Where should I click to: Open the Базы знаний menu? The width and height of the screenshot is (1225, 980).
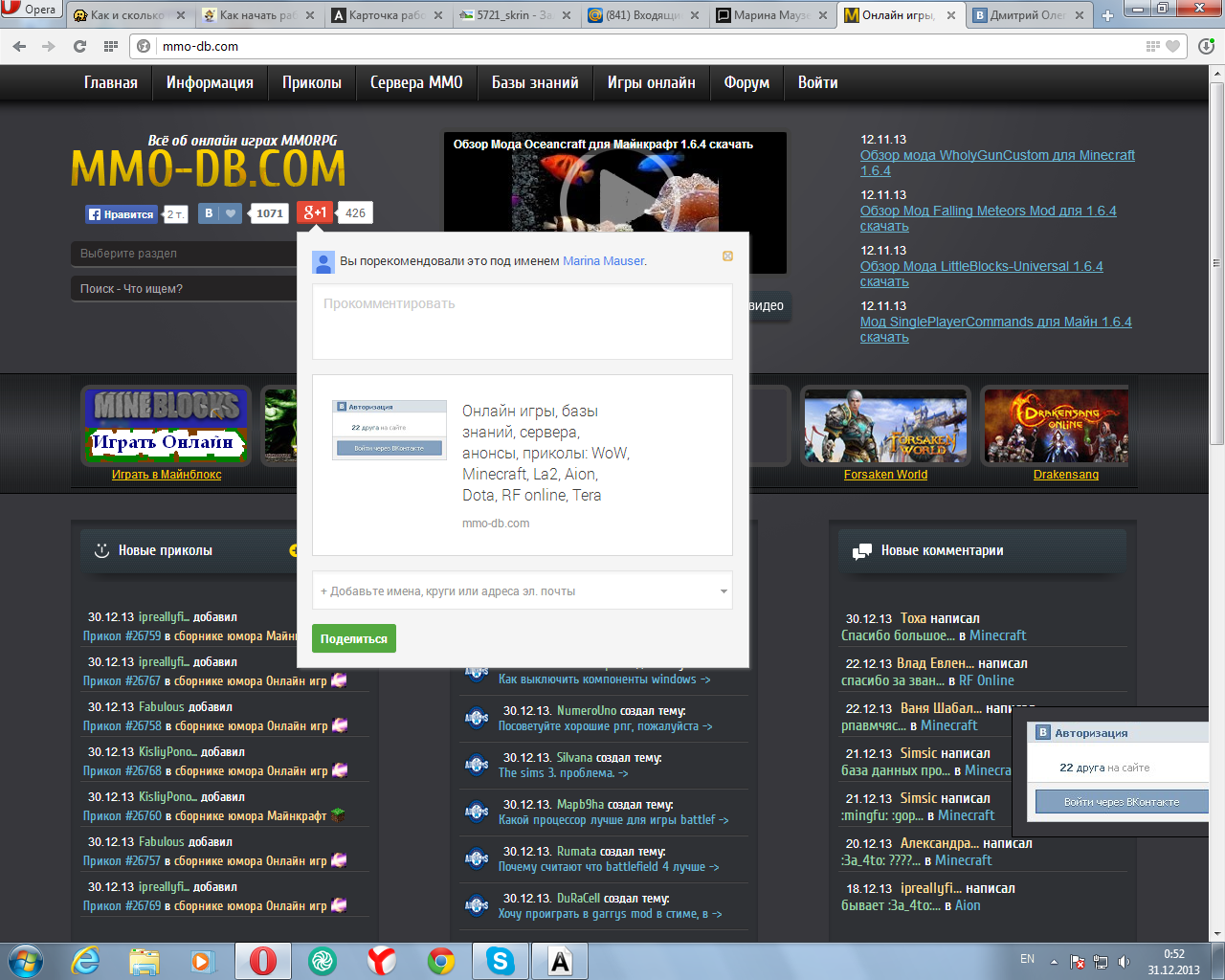[x=535, y=83]
